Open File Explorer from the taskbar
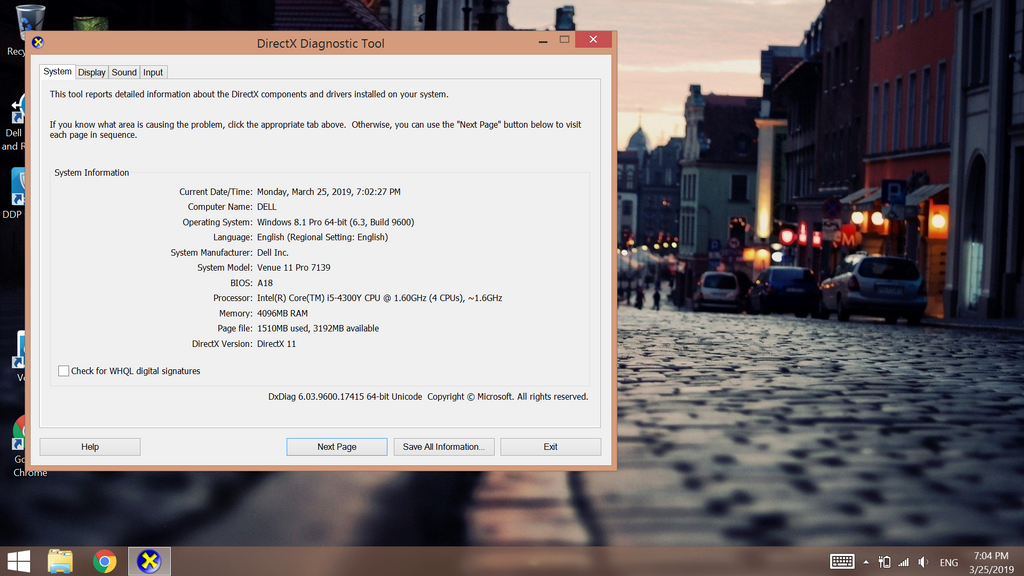The height and width of the screenshot is (576, 1024). click(60, 561)
